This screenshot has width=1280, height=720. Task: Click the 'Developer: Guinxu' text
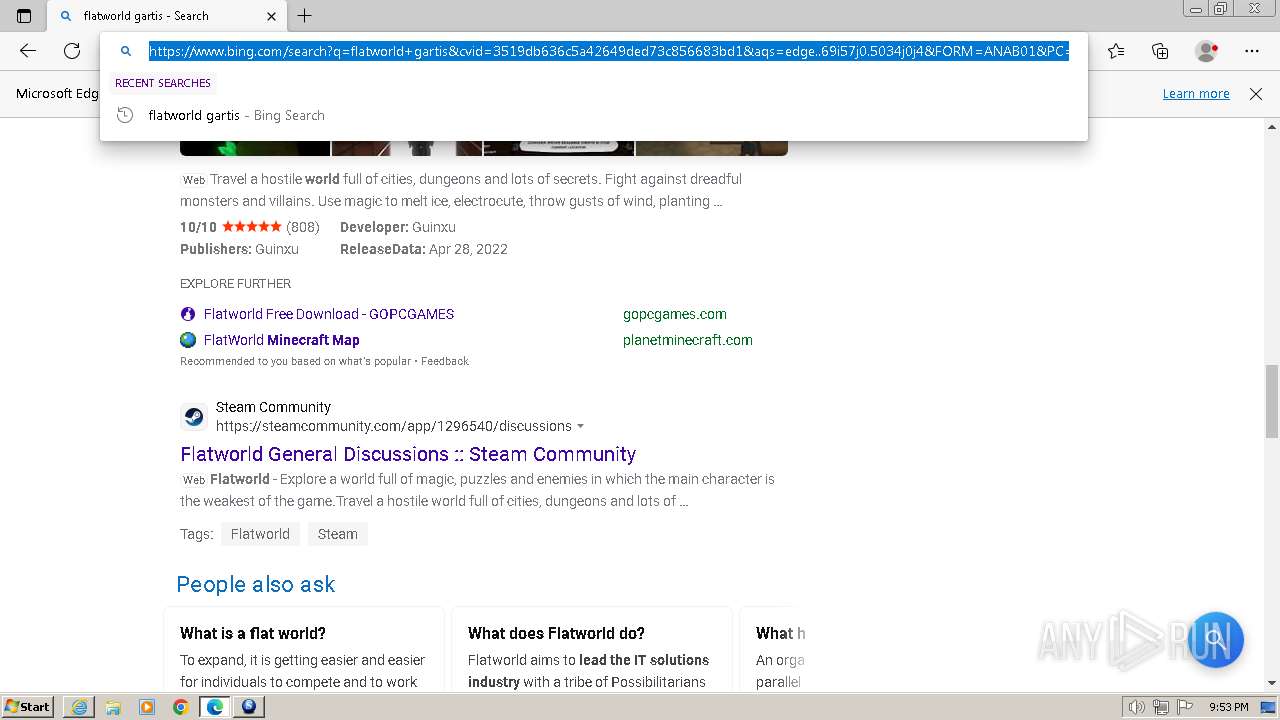point(398,227)
